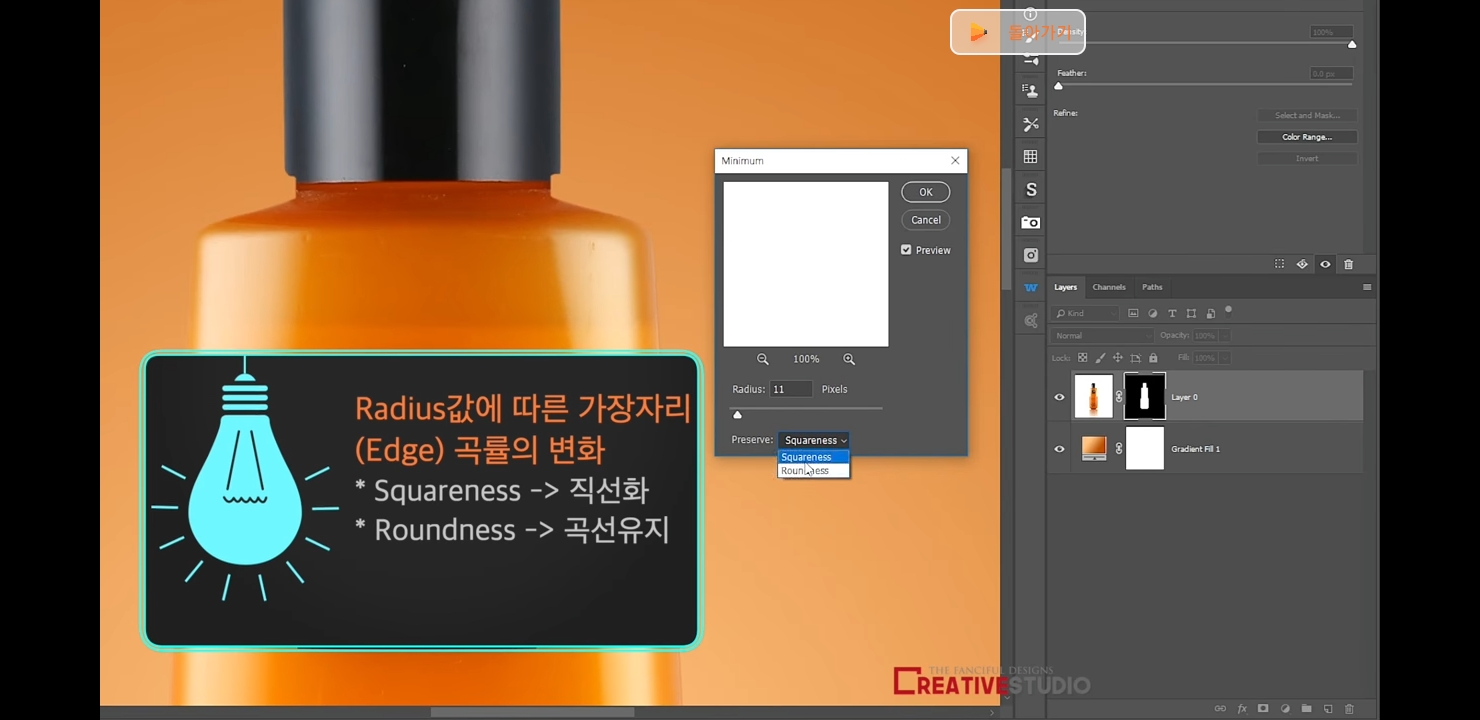Select Gradient Fill 1 mask thumbnail

pos(1145,448)
